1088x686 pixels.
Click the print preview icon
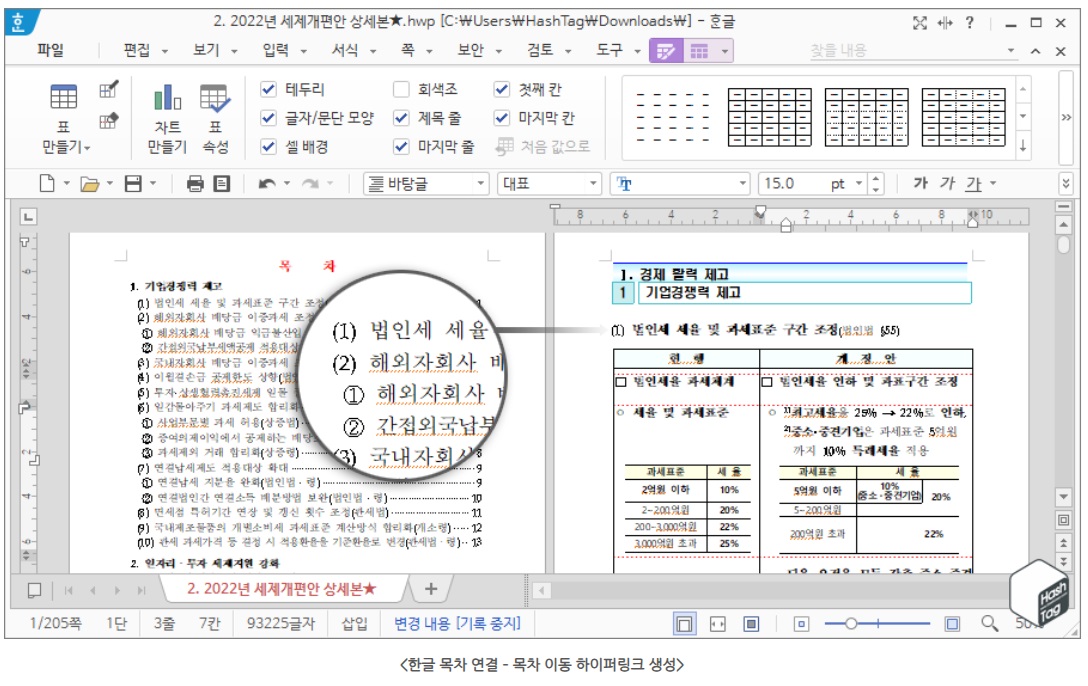(x=221, y=184)
